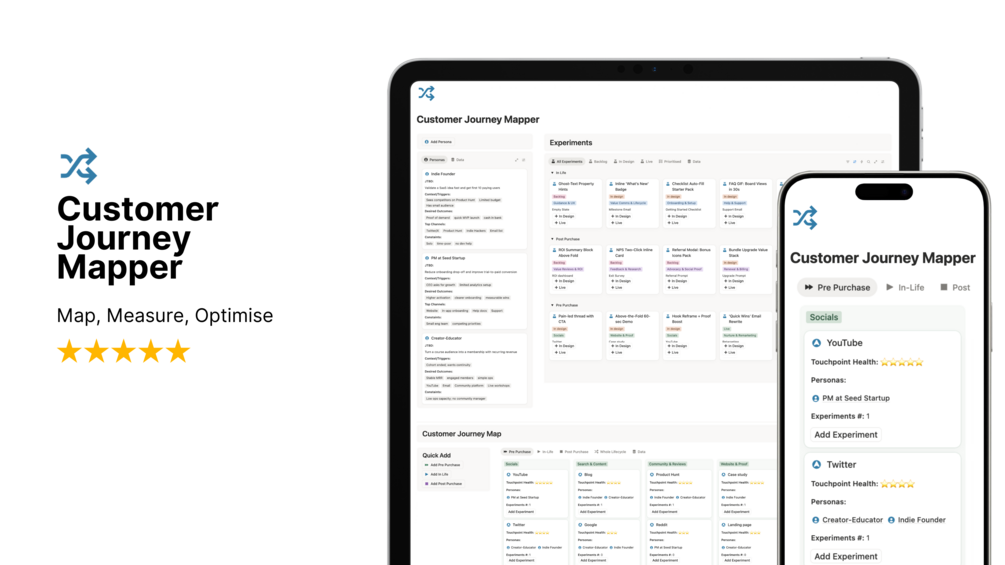1005x565 pixels.
Task: Click Add Pre Purchase under Quick Add
Action: pyautogui.click(x=442, y=465)
